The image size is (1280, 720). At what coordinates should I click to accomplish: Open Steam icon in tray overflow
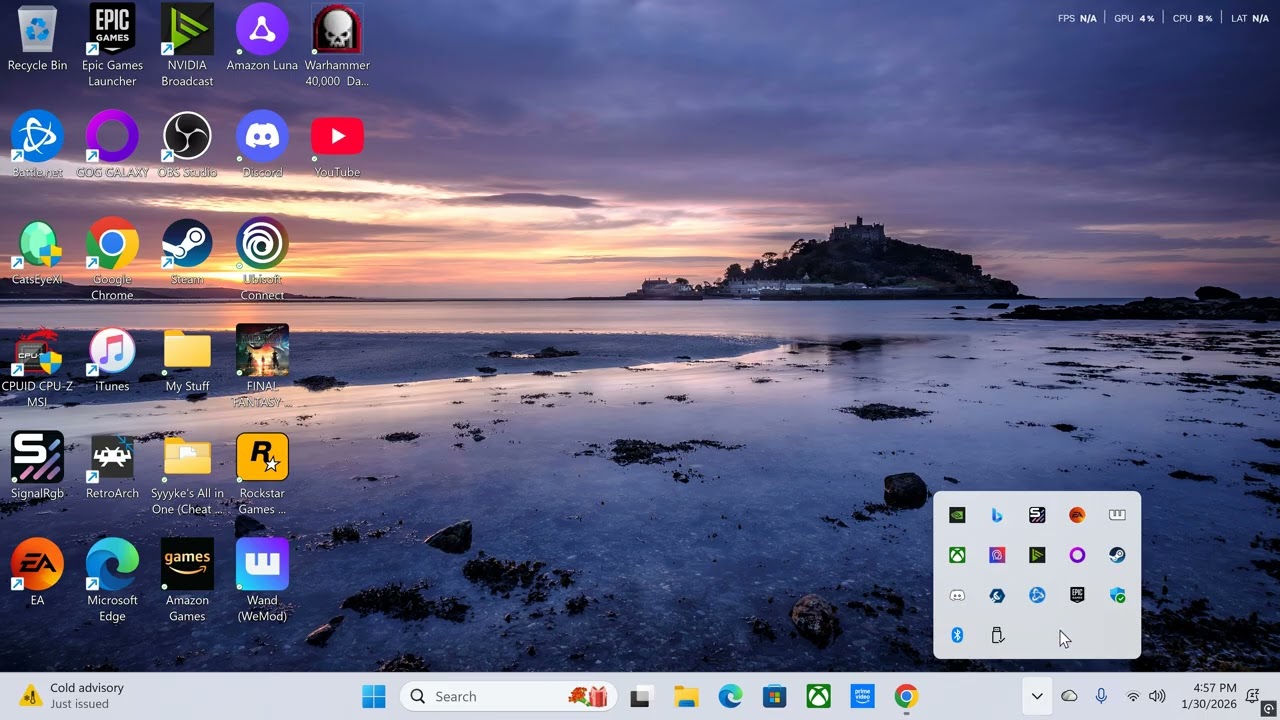coord(1117,555)
